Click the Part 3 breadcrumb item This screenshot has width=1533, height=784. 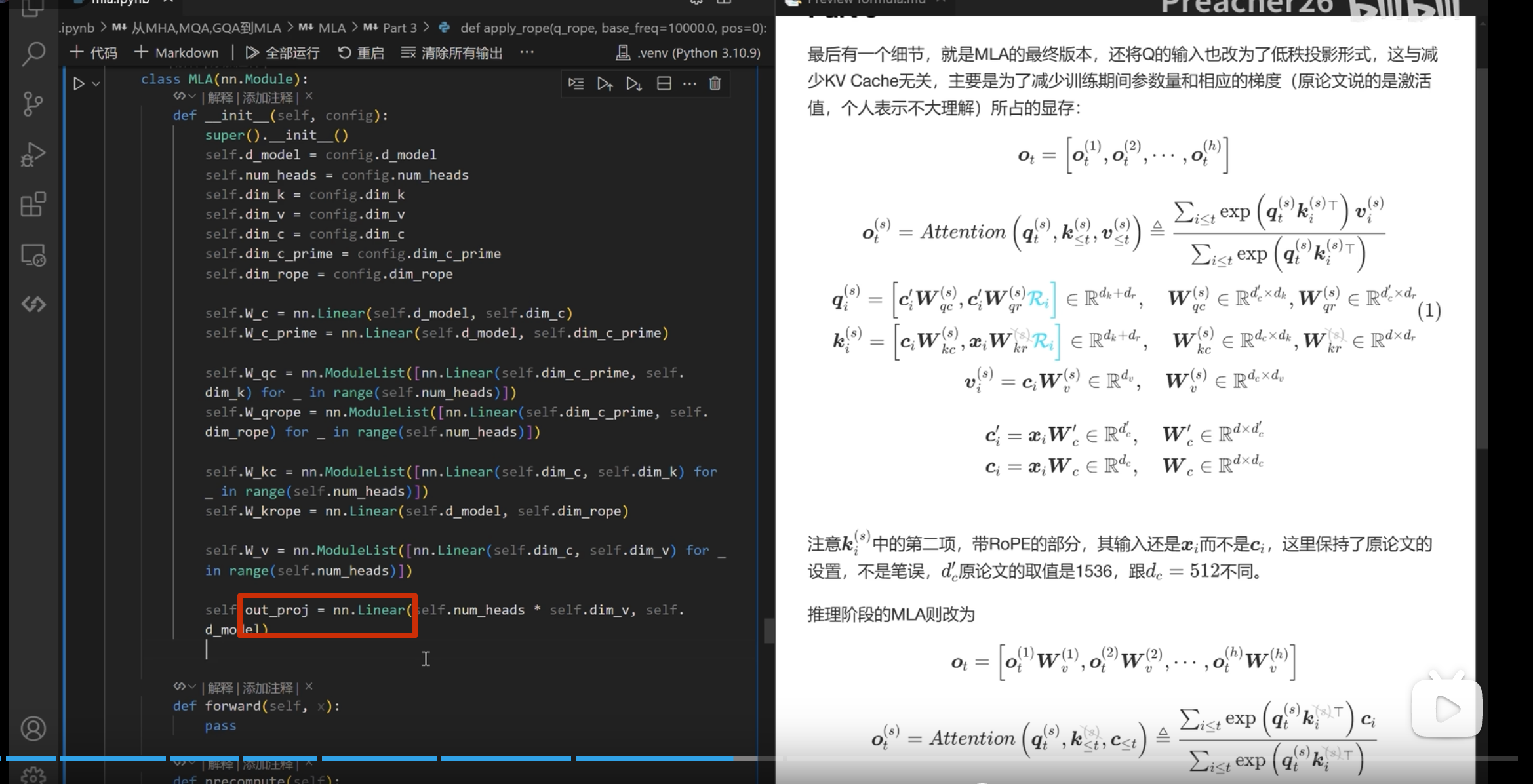(x=399, y=28)
